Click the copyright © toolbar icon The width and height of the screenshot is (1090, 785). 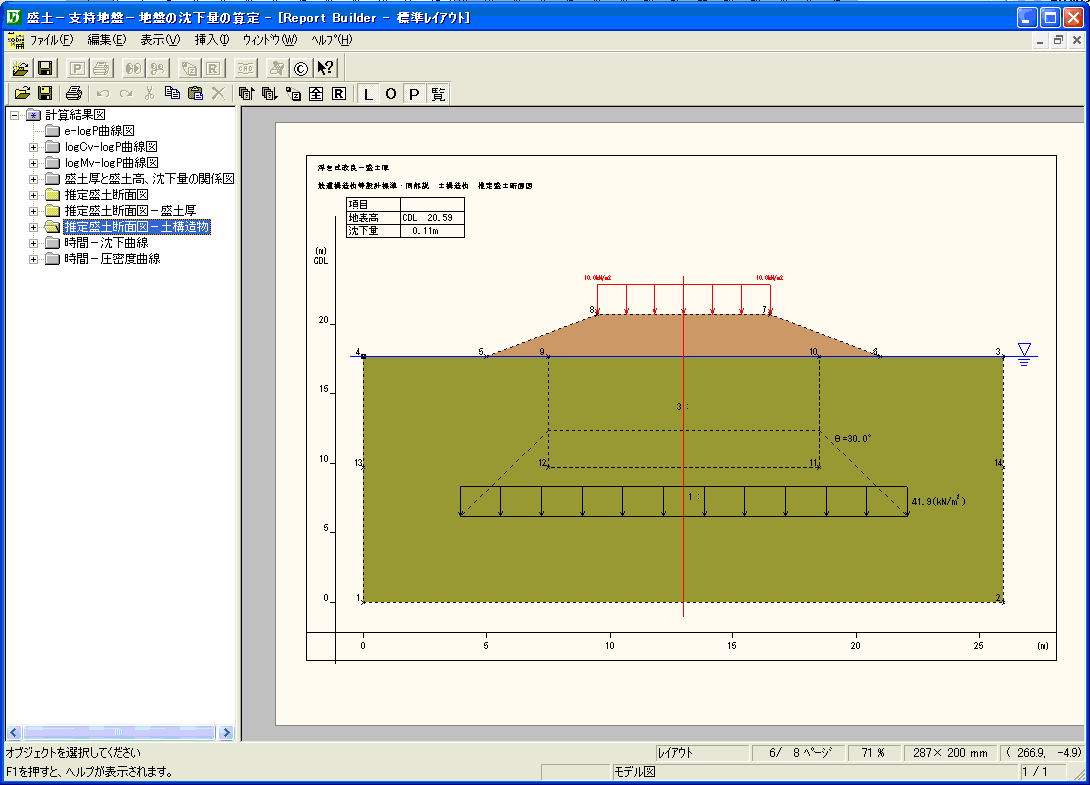pyautogui.click(x=300, y=68)
